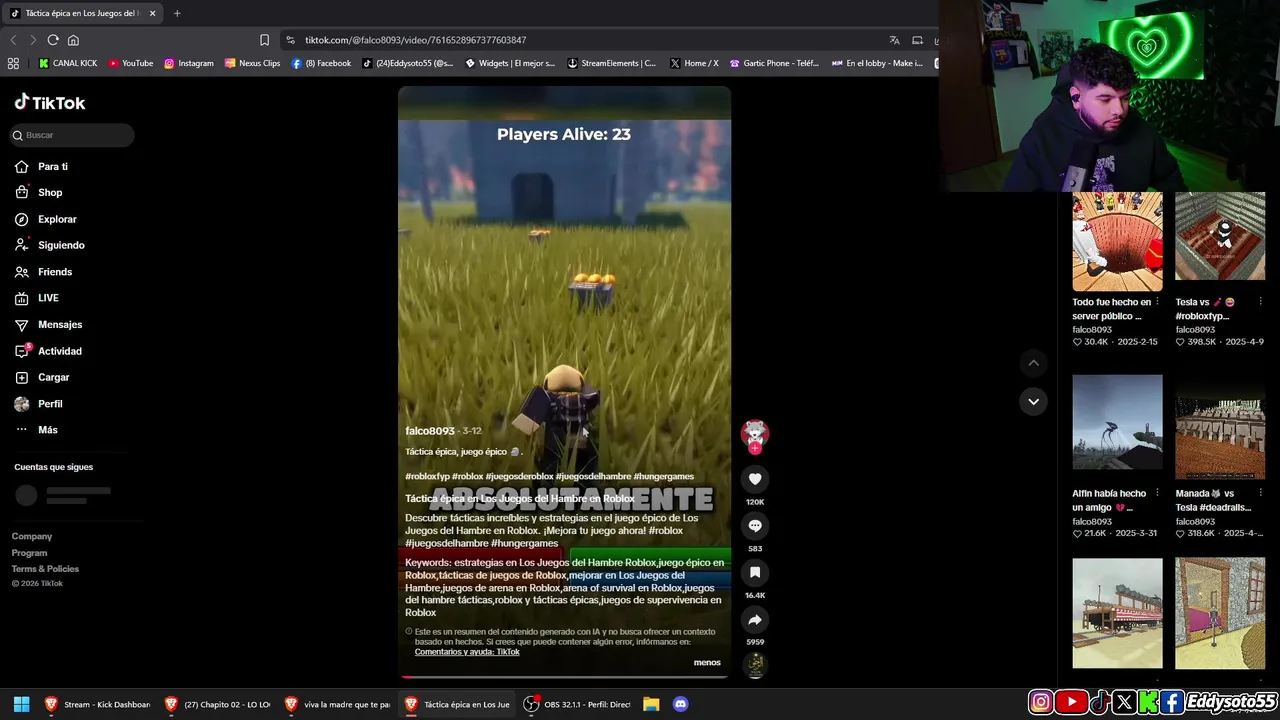Screen dimensions: 1280x720
Task: Open Gartic Phone bookmark
Action: (x=774, y=63)
